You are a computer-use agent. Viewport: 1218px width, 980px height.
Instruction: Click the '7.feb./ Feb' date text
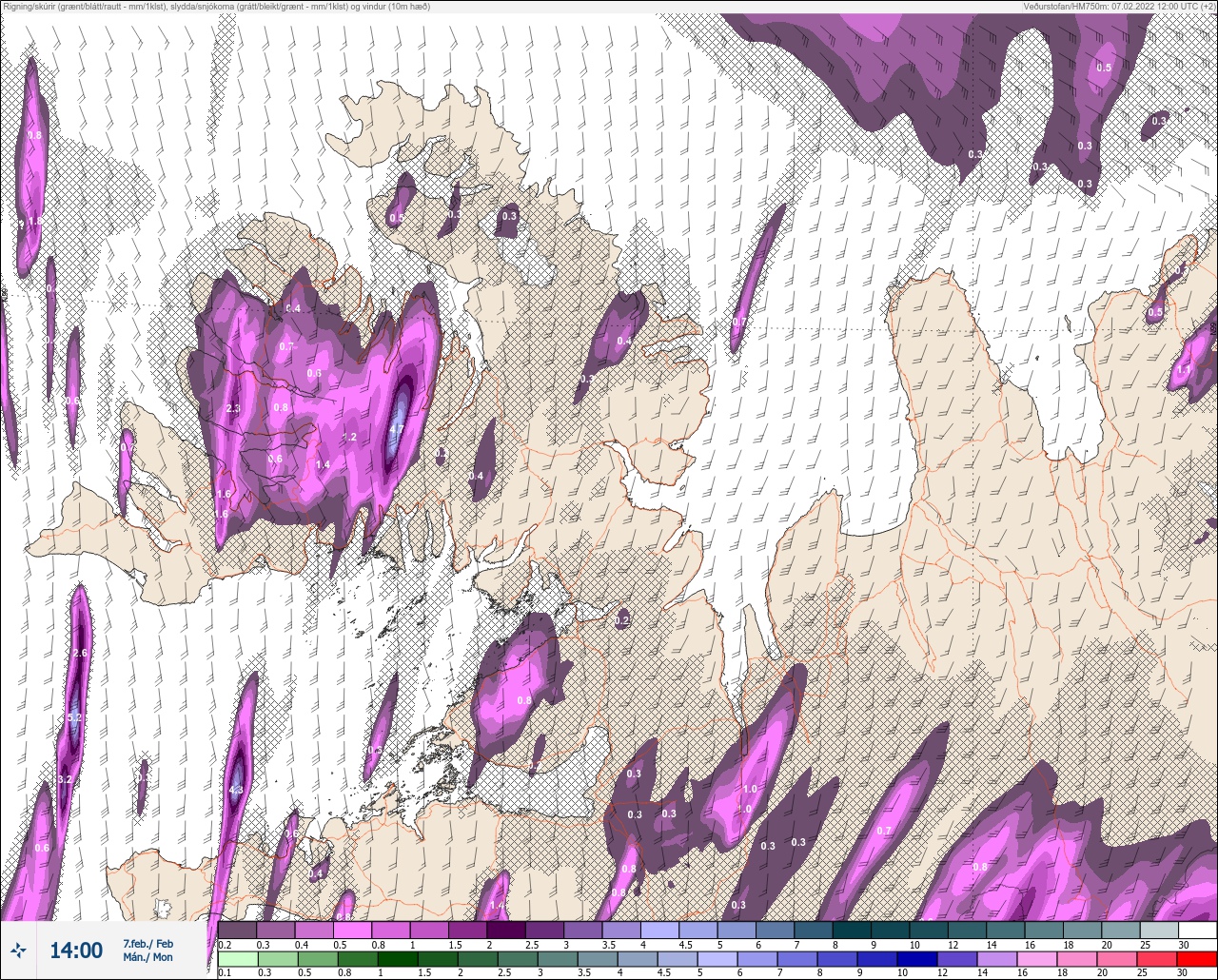[148, 943]
